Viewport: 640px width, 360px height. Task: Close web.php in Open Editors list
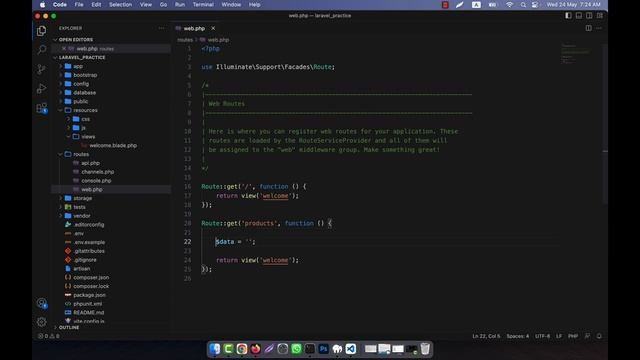coord(64,49)
